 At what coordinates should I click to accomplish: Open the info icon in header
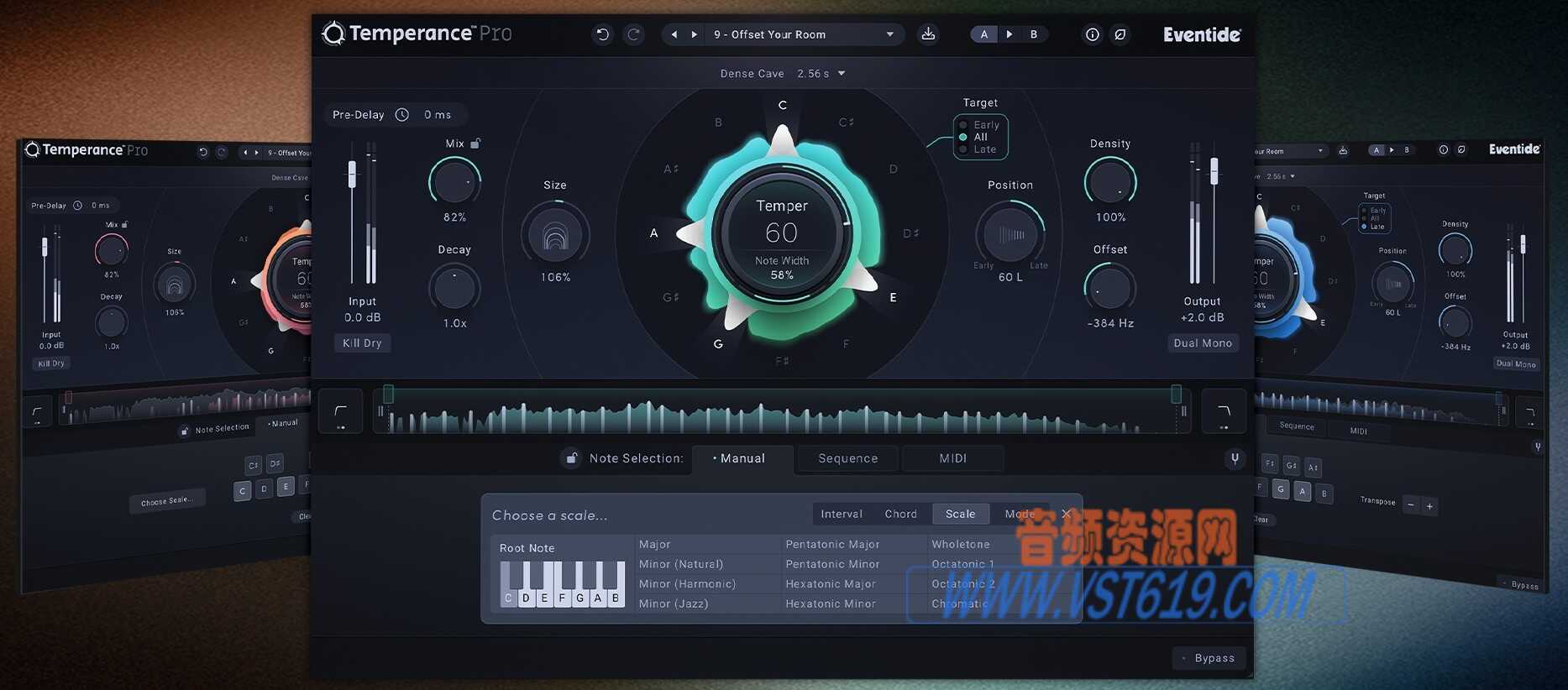coord(1093,34)
